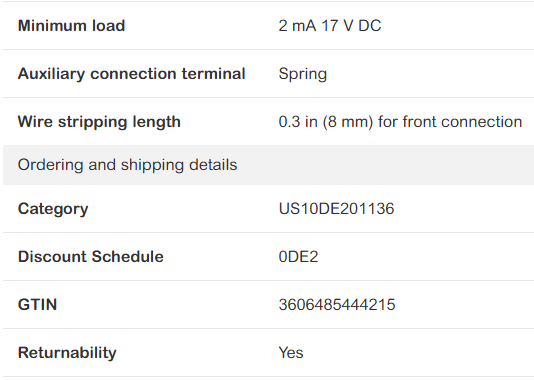This screenshot has height=380, width=534.
Task: Select the US10DE201136 category code
Action: click(x=336, y=209)
